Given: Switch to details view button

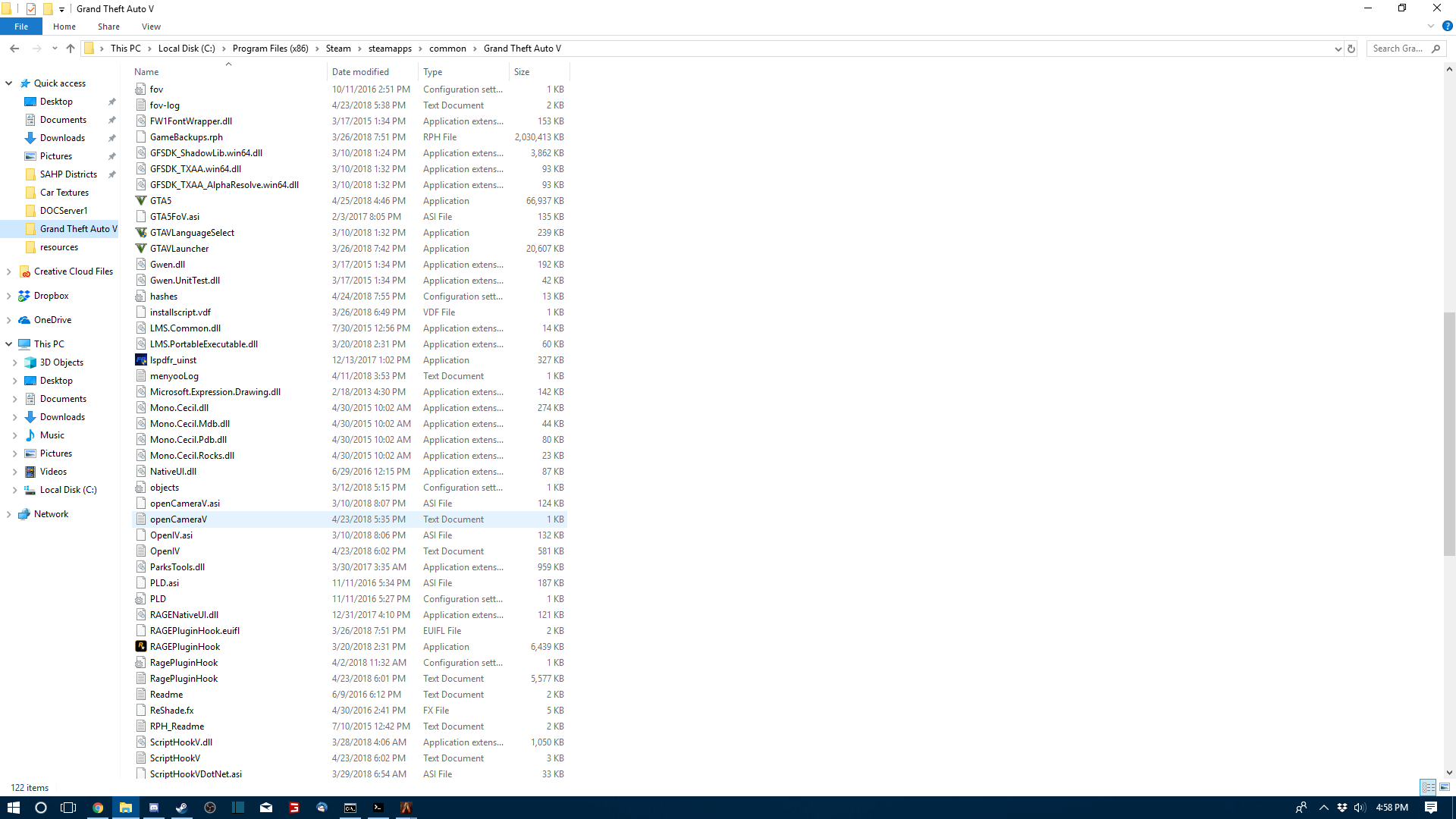Looking at the screenshot, I should [1428, 787].
